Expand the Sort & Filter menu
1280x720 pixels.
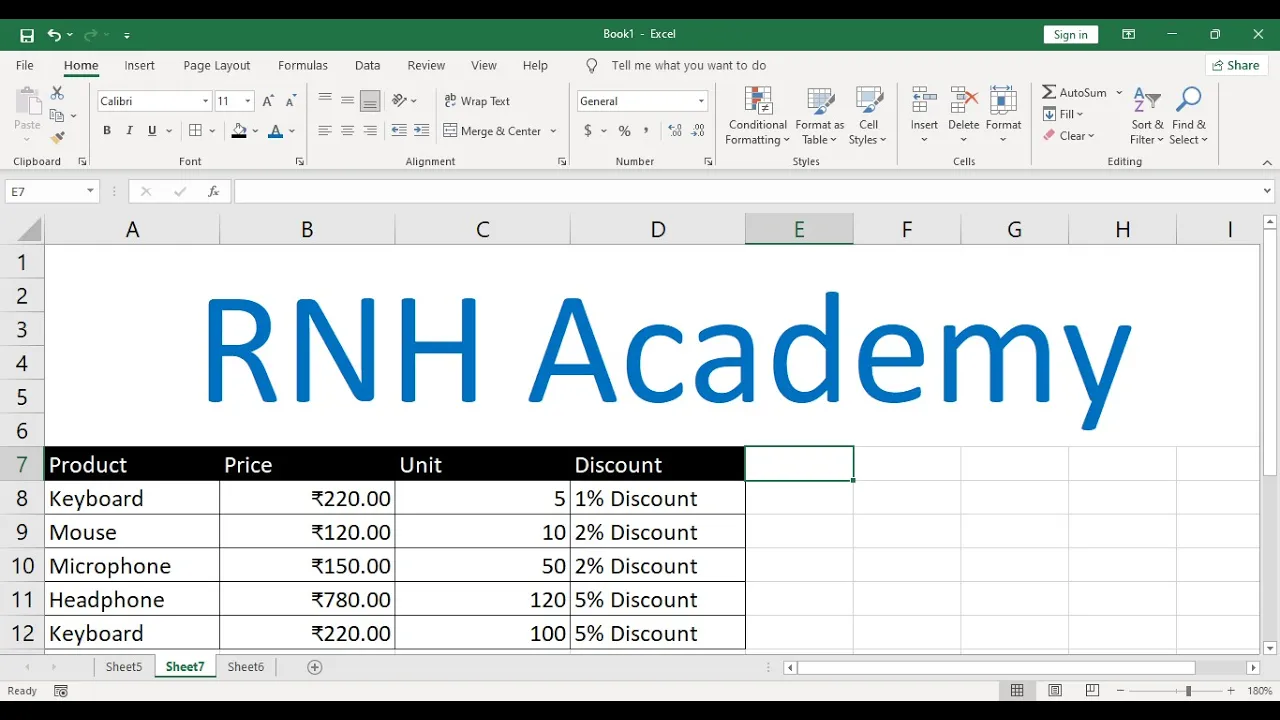pyautogui.click(x=1147, y=116)
